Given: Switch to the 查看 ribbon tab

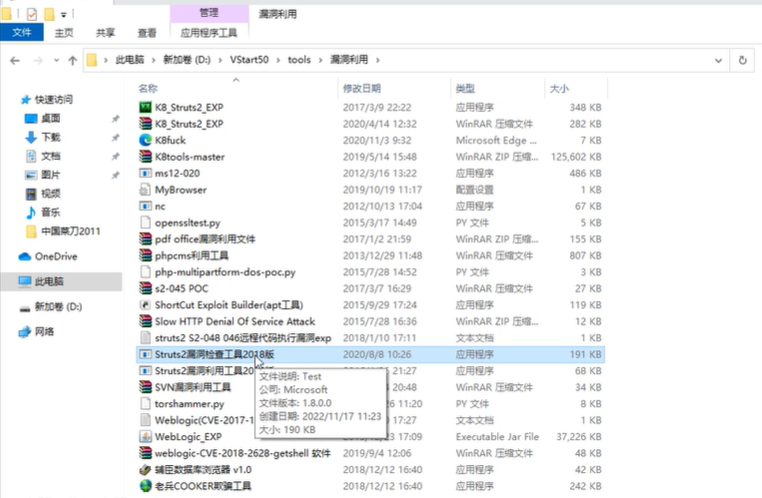Looking at the screenshot, I should (x=147, y=33).
